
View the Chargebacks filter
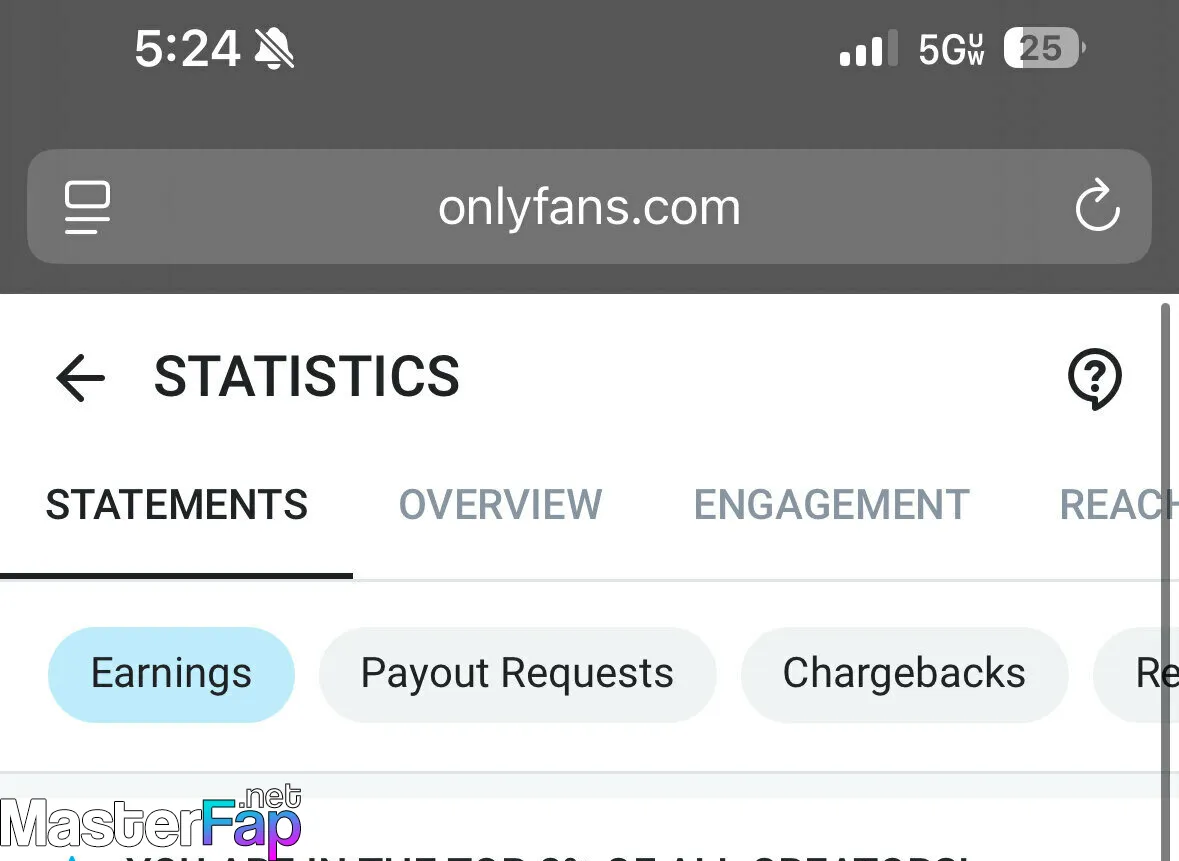pyautogui.click(x=904, y=674)
